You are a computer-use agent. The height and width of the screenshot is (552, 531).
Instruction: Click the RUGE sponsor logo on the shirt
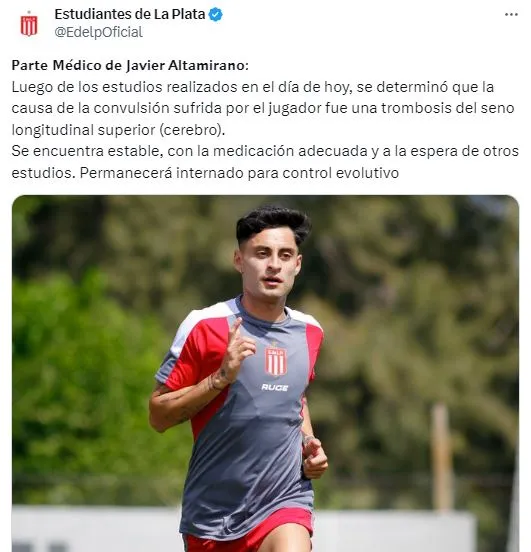point(275,387)
